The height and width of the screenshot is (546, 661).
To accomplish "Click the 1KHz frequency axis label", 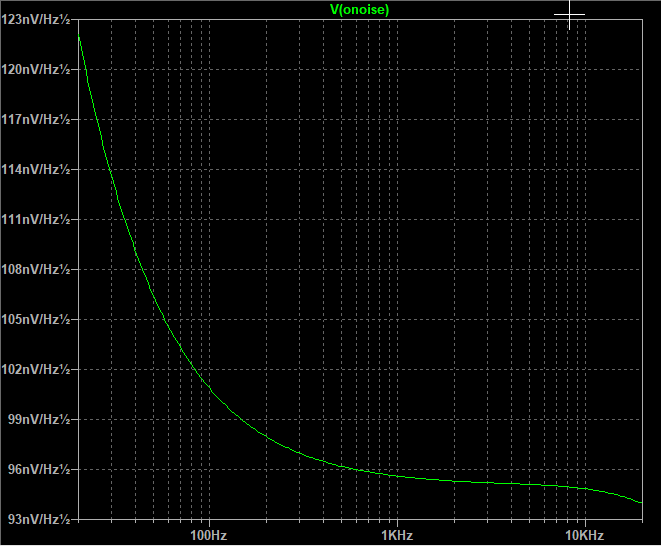I will pos(397,535).
